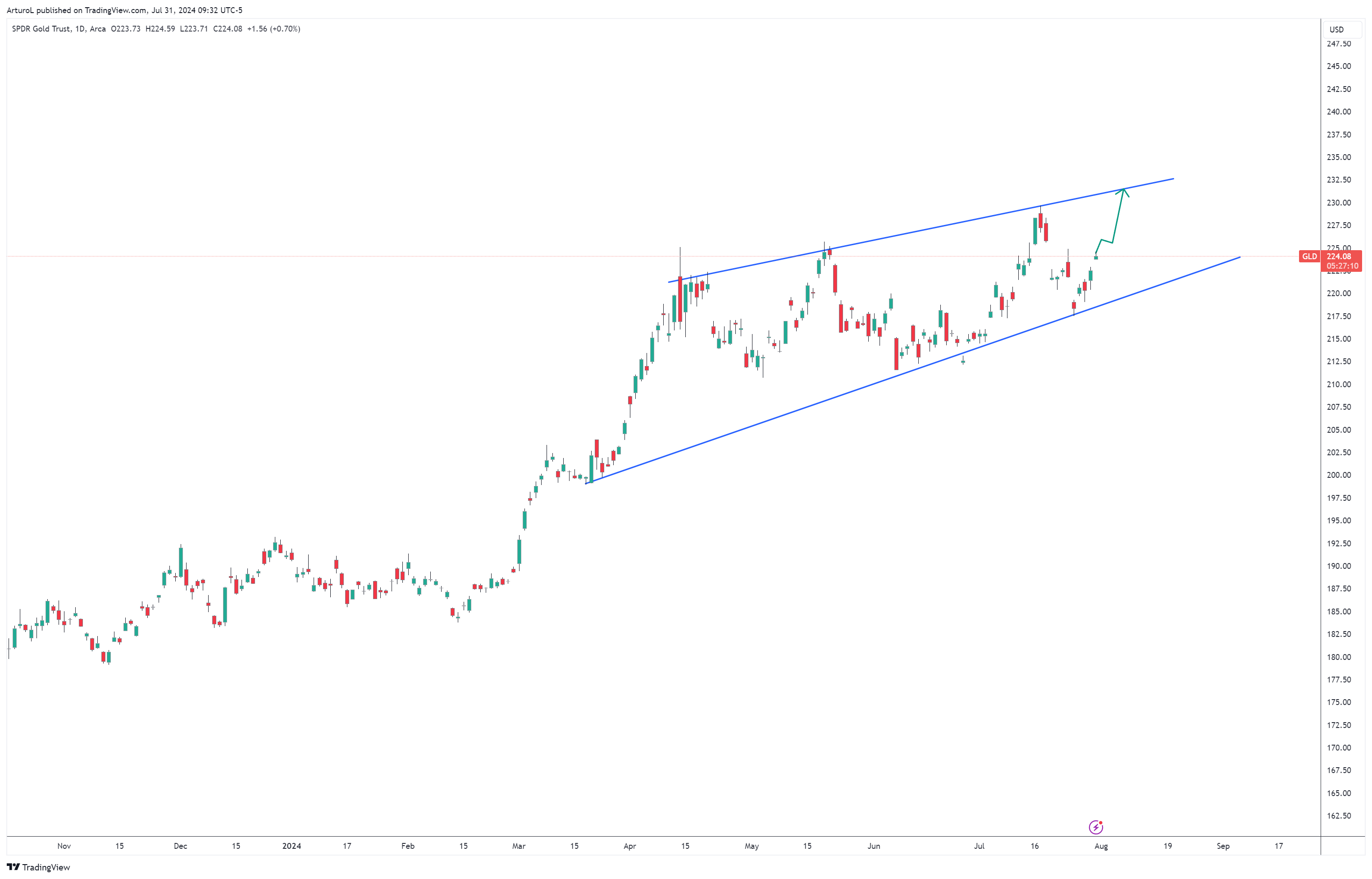Viewport: 1372px width, 879px height.
Task: Click the 210.00 price axis label
Action: [1338, 384]
